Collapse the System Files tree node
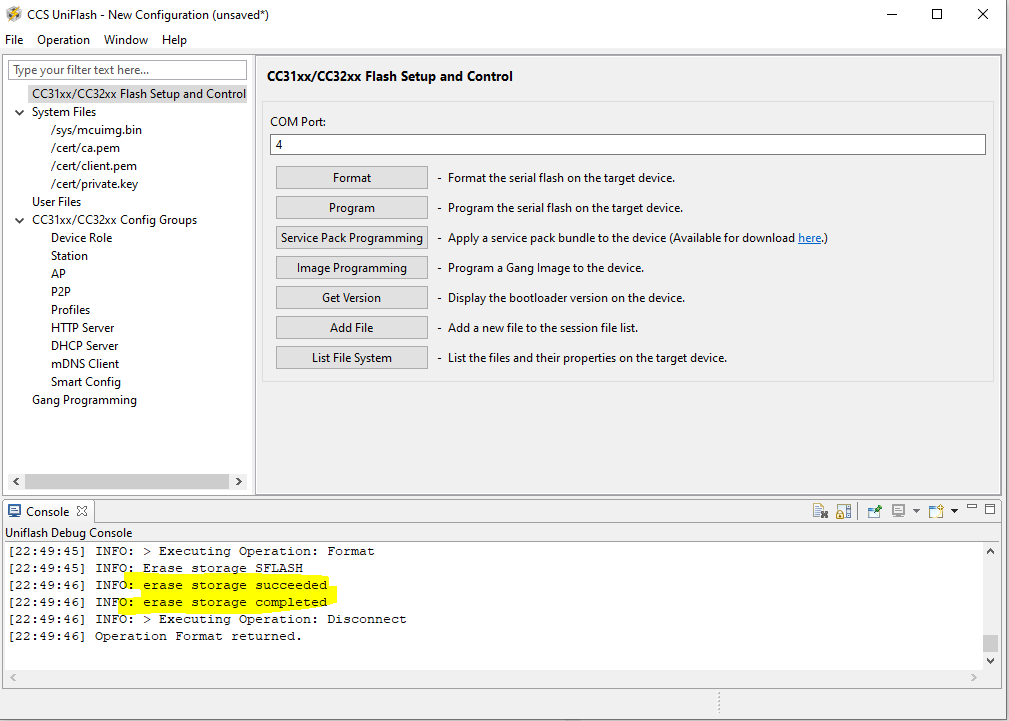 (x=19, y=112)
